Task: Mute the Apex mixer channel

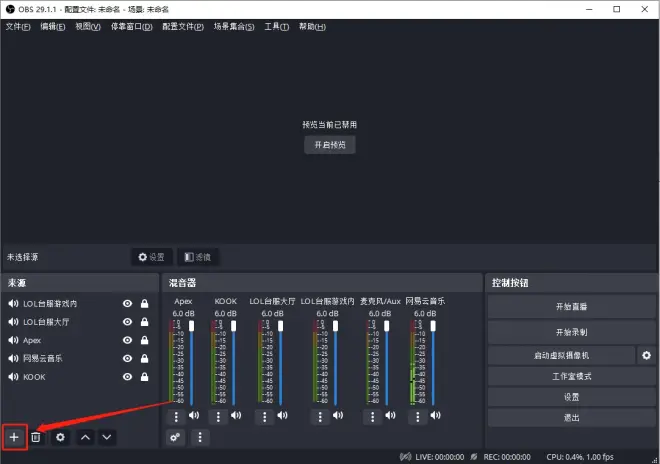Action: [194, 415]
